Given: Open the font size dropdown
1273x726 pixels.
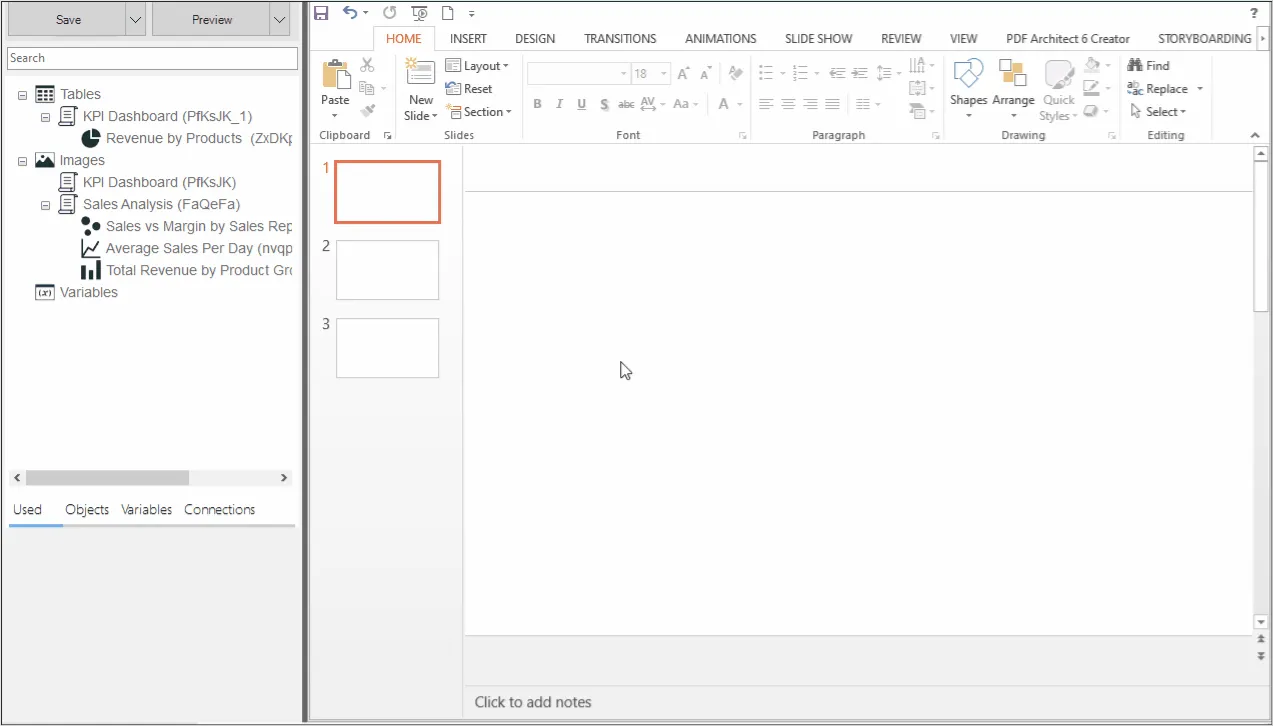Looking at the screenshot, I should (x=661, y=74).
